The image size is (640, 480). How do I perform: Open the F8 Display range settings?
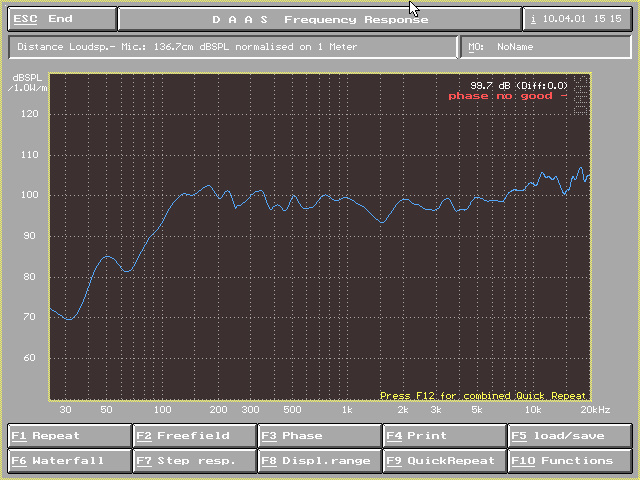[x=319, y=461]
